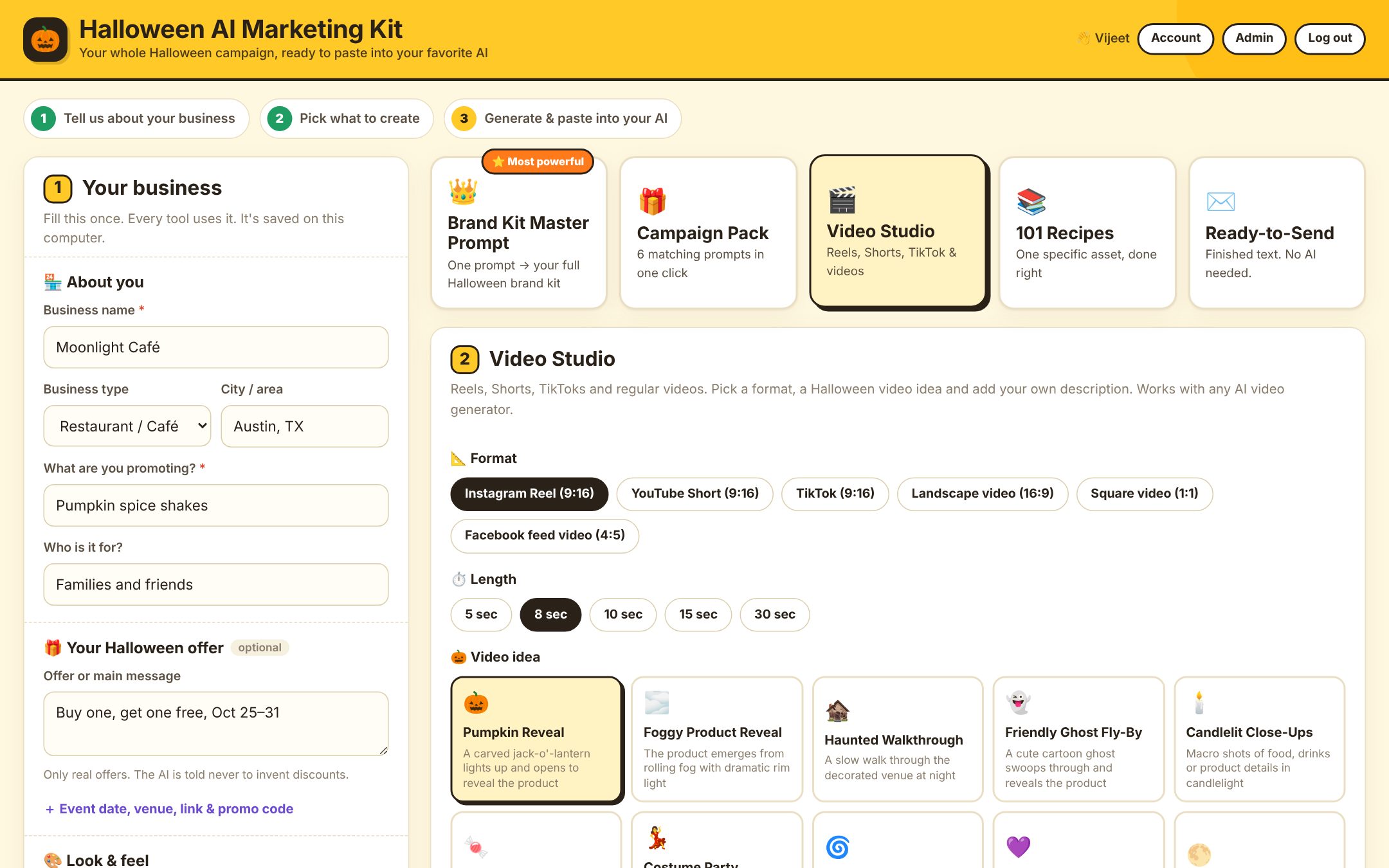Screen dimensions: 1389x868
Task: Click the What are you promoting field
Action: [216, 505]
